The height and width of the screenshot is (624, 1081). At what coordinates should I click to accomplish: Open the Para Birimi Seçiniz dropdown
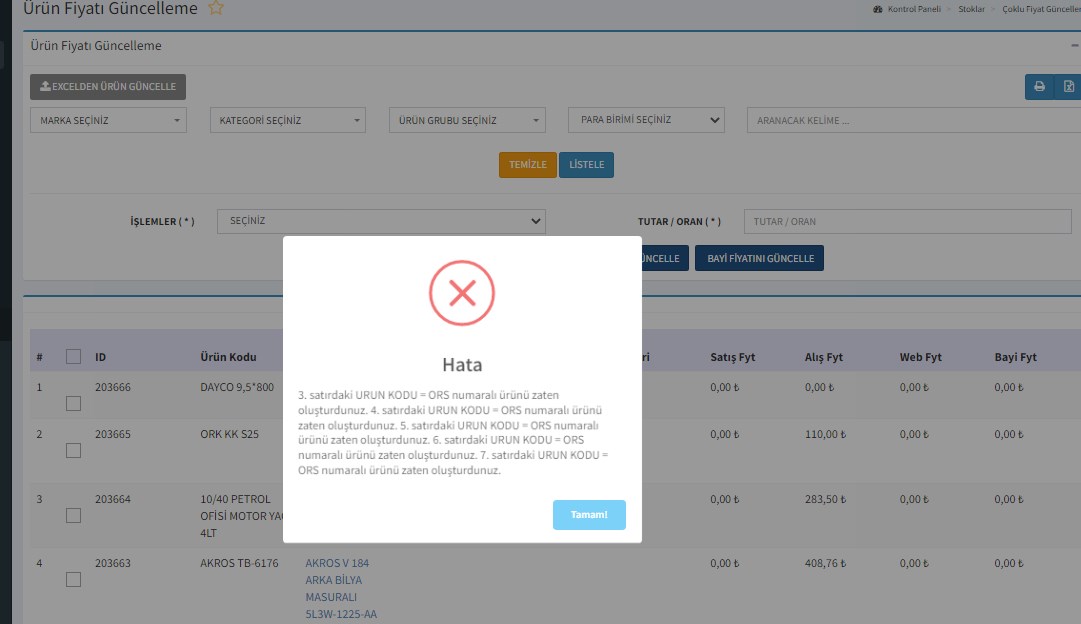646,120
